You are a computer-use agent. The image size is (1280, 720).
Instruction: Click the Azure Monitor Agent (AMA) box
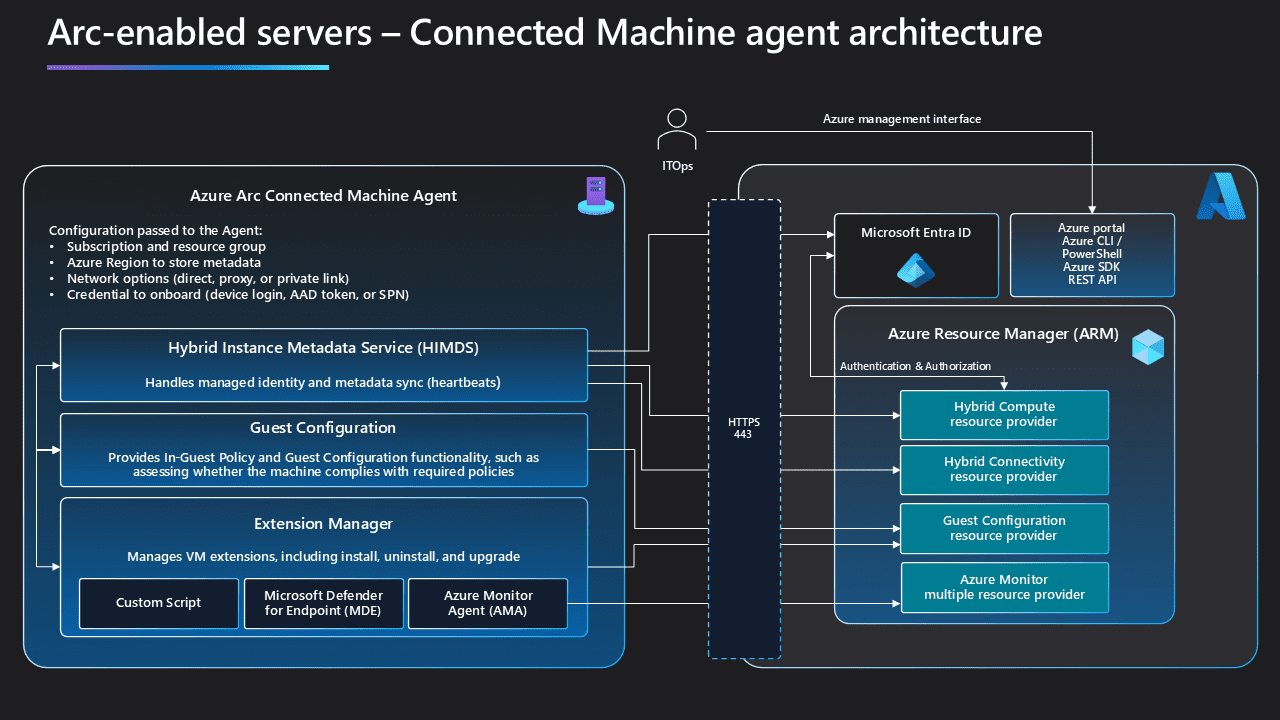[x=487, y=603]
